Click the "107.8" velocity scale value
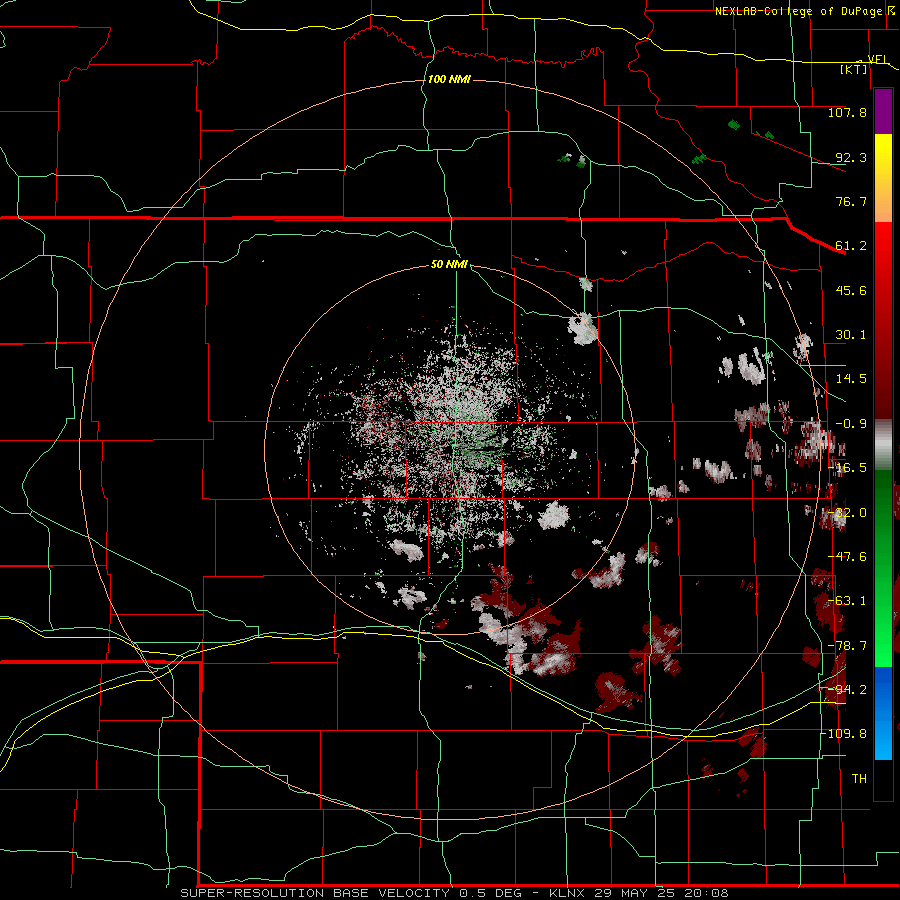Image resolution: width=900 pixels, height=900 pixels. pyautogui.click(x=847, y=112)
